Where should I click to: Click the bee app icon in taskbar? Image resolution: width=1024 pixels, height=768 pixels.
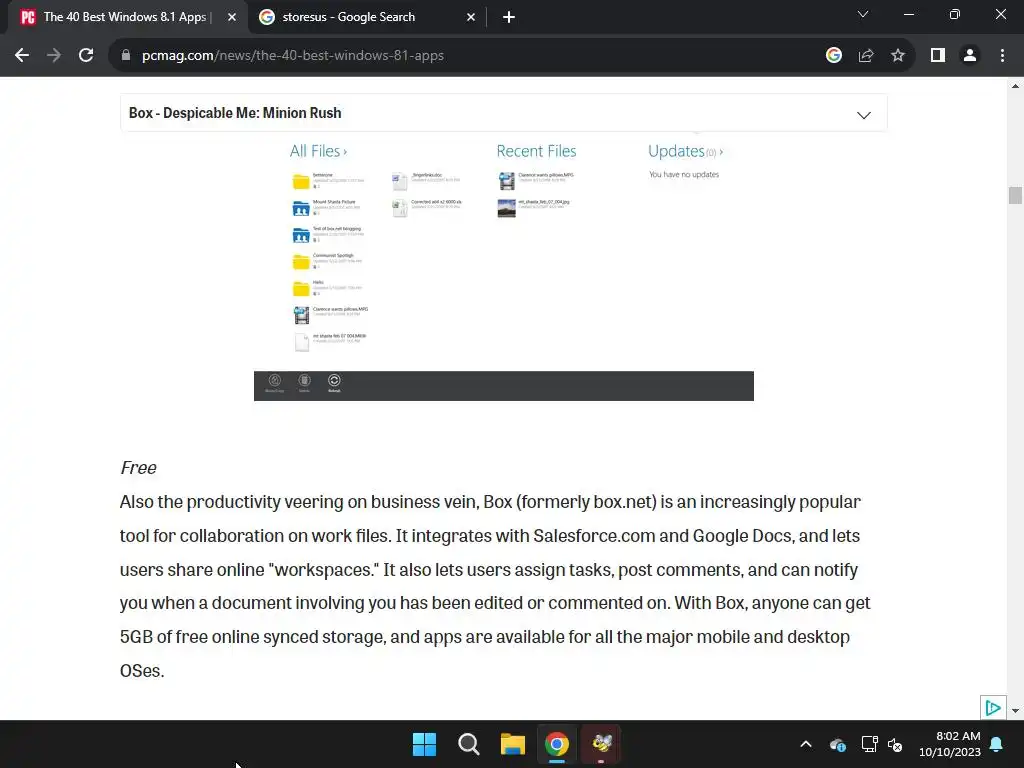pos(601,744)
